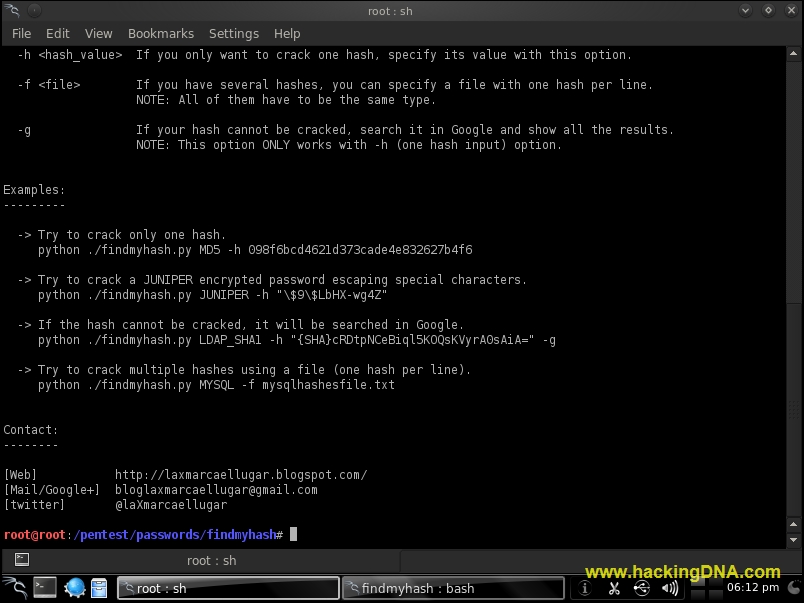This screenshot has width=804, height=603.
Task: Click the -h <hash_value> option text
Action: point(70,55)
